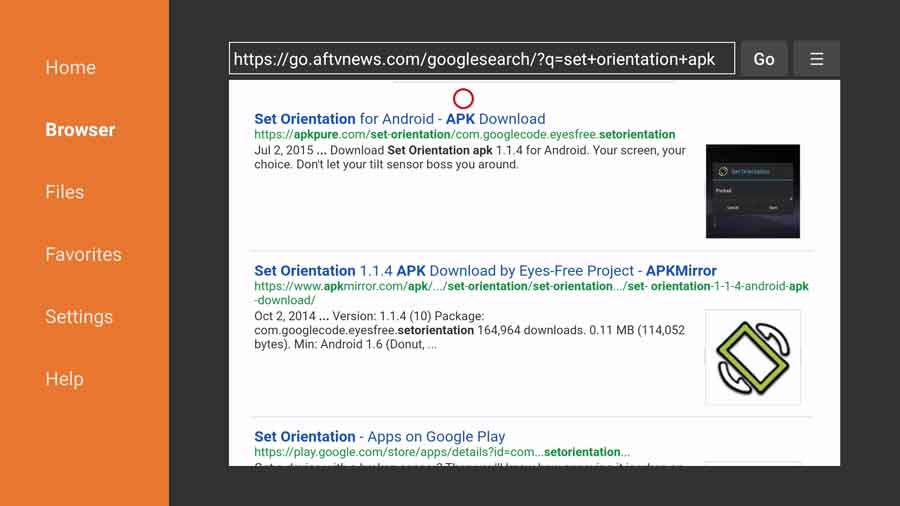The height and width of the screenshot is (506, 900).
Task: Open 'Set Orientation - Apps on Google Play' result
Action: pos(379,437)
